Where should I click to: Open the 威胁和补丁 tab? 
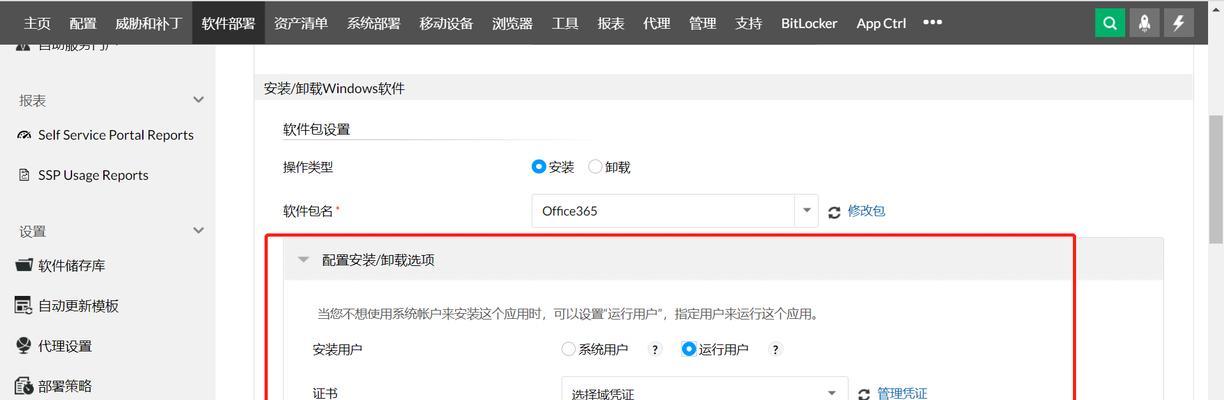tap(148, 23)
